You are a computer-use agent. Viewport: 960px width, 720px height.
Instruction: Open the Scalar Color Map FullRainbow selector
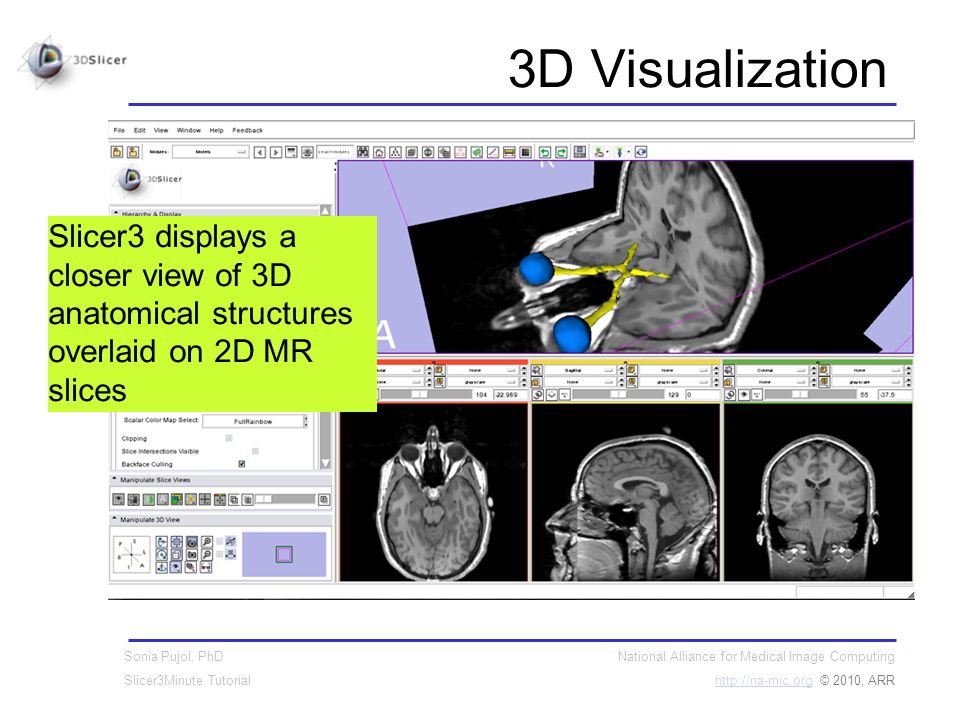[x=255, y=421]
